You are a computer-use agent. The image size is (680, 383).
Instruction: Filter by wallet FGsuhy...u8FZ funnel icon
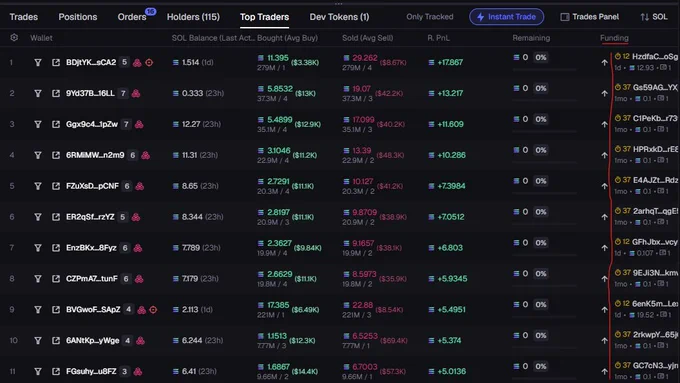38,371
